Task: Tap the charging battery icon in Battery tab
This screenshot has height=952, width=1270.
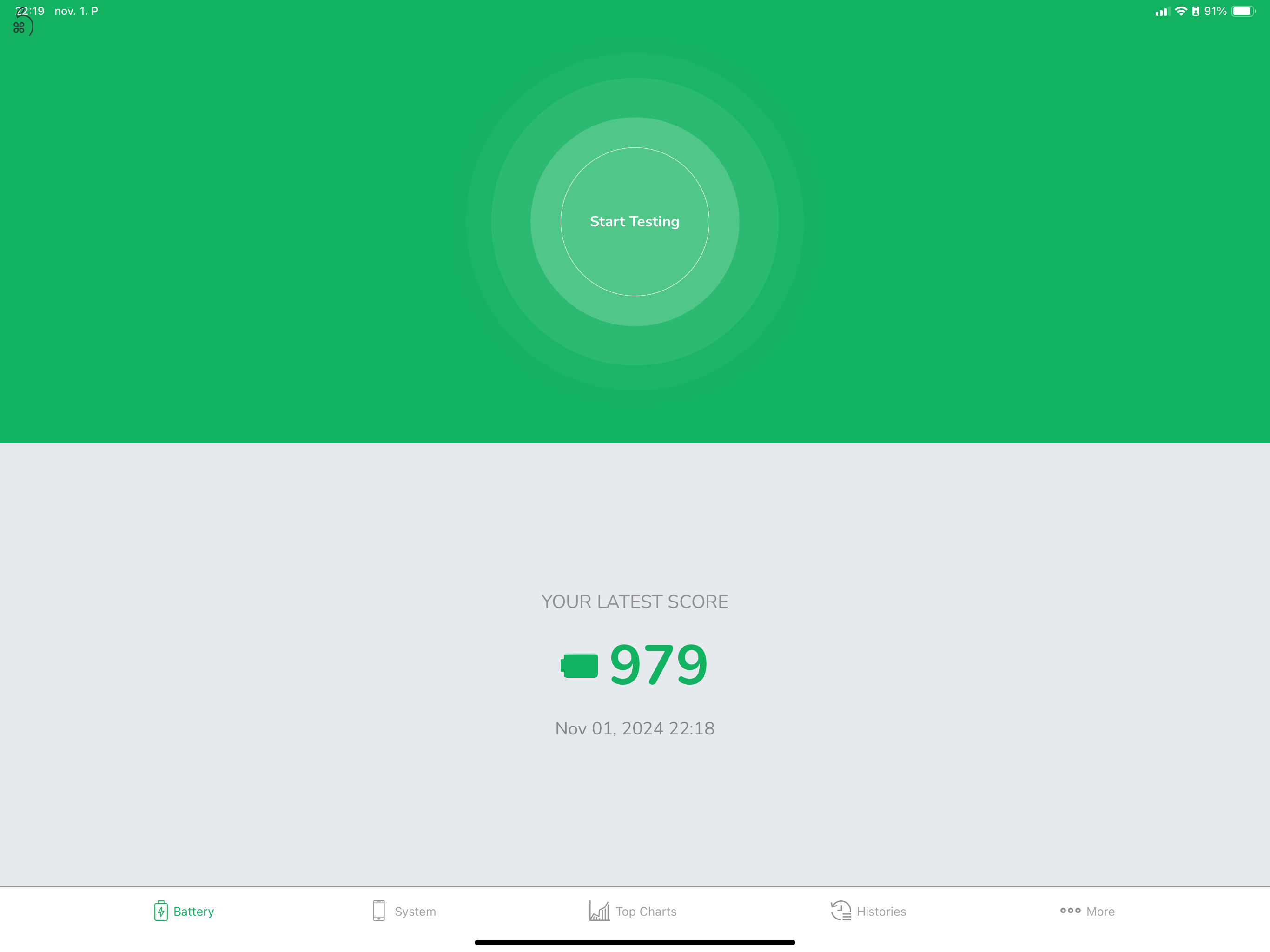Action: (160, 911)
